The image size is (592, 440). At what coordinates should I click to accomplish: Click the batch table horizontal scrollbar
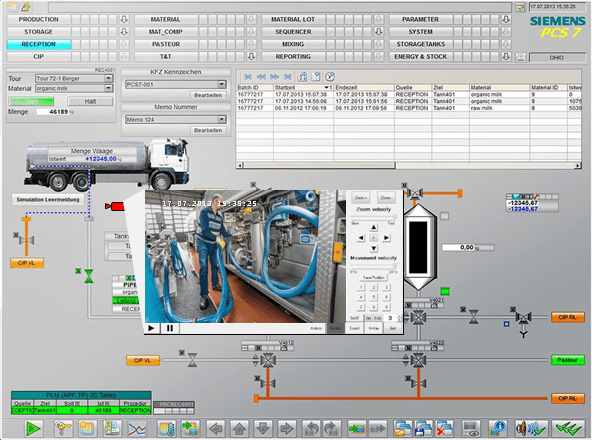409,165
